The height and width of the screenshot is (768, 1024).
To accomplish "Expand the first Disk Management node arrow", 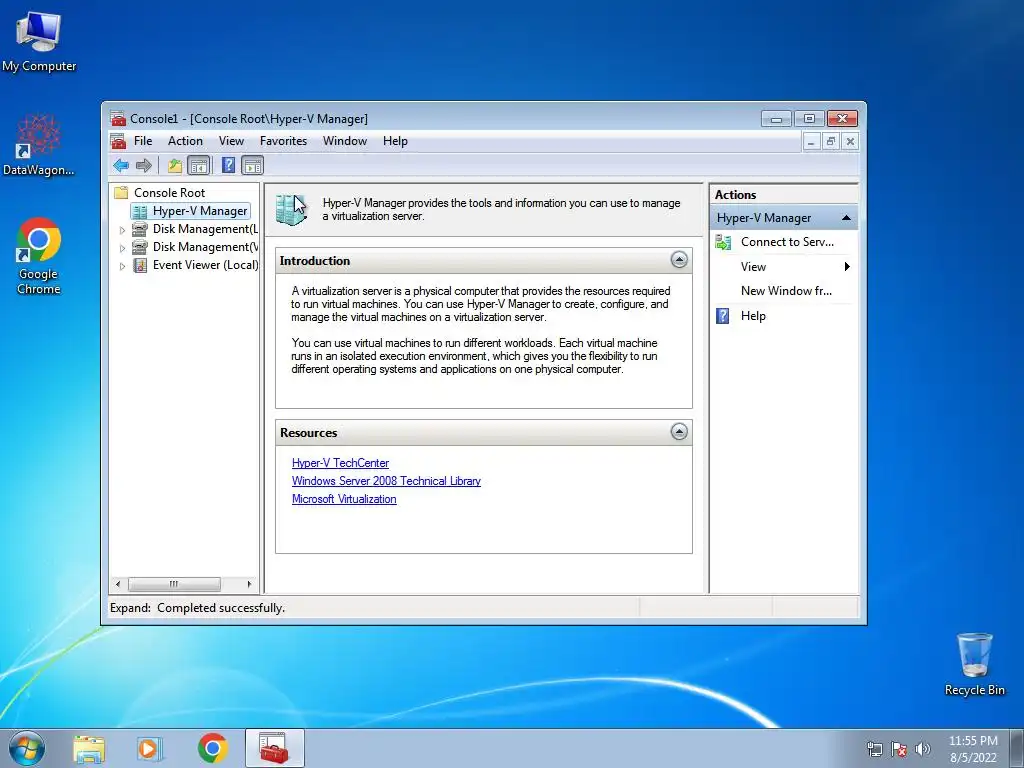I will point(122,230).
